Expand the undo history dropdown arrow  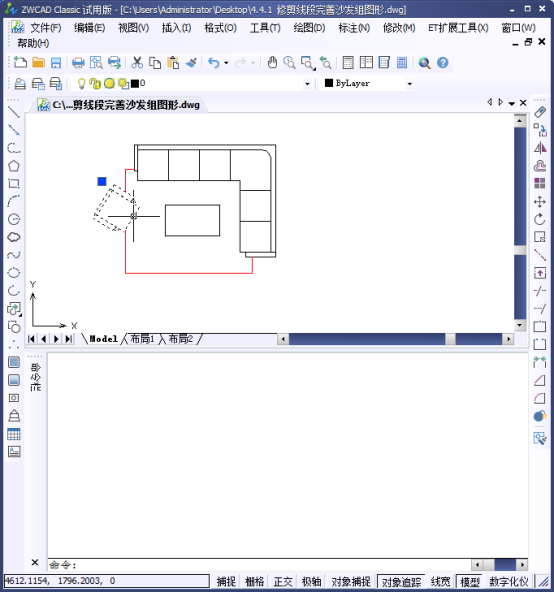(x=226, y=63)
